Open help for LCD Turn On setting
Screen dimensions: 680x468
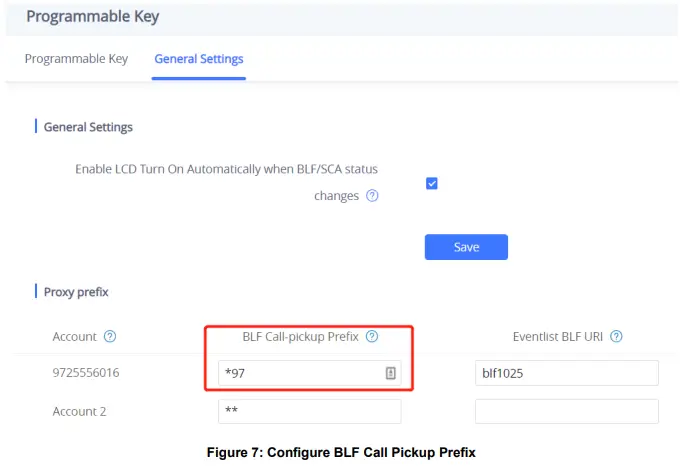click(372, 196)
